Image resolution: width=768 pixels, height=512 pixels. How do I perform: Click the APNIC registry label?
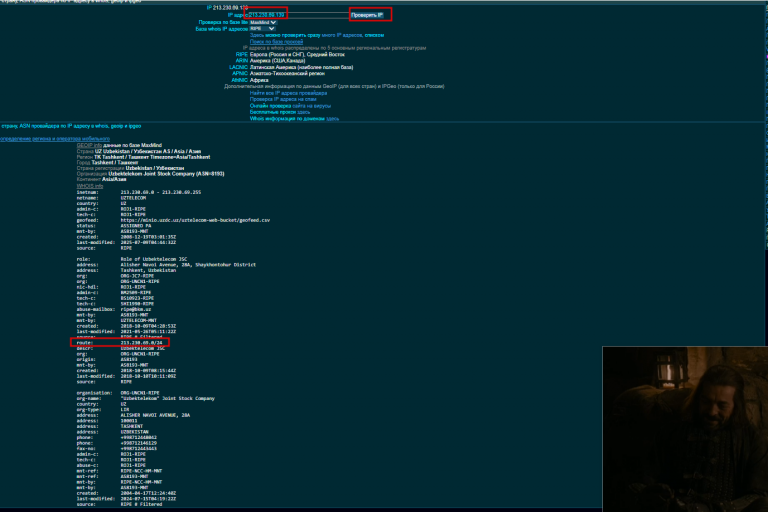click(240, 73)
